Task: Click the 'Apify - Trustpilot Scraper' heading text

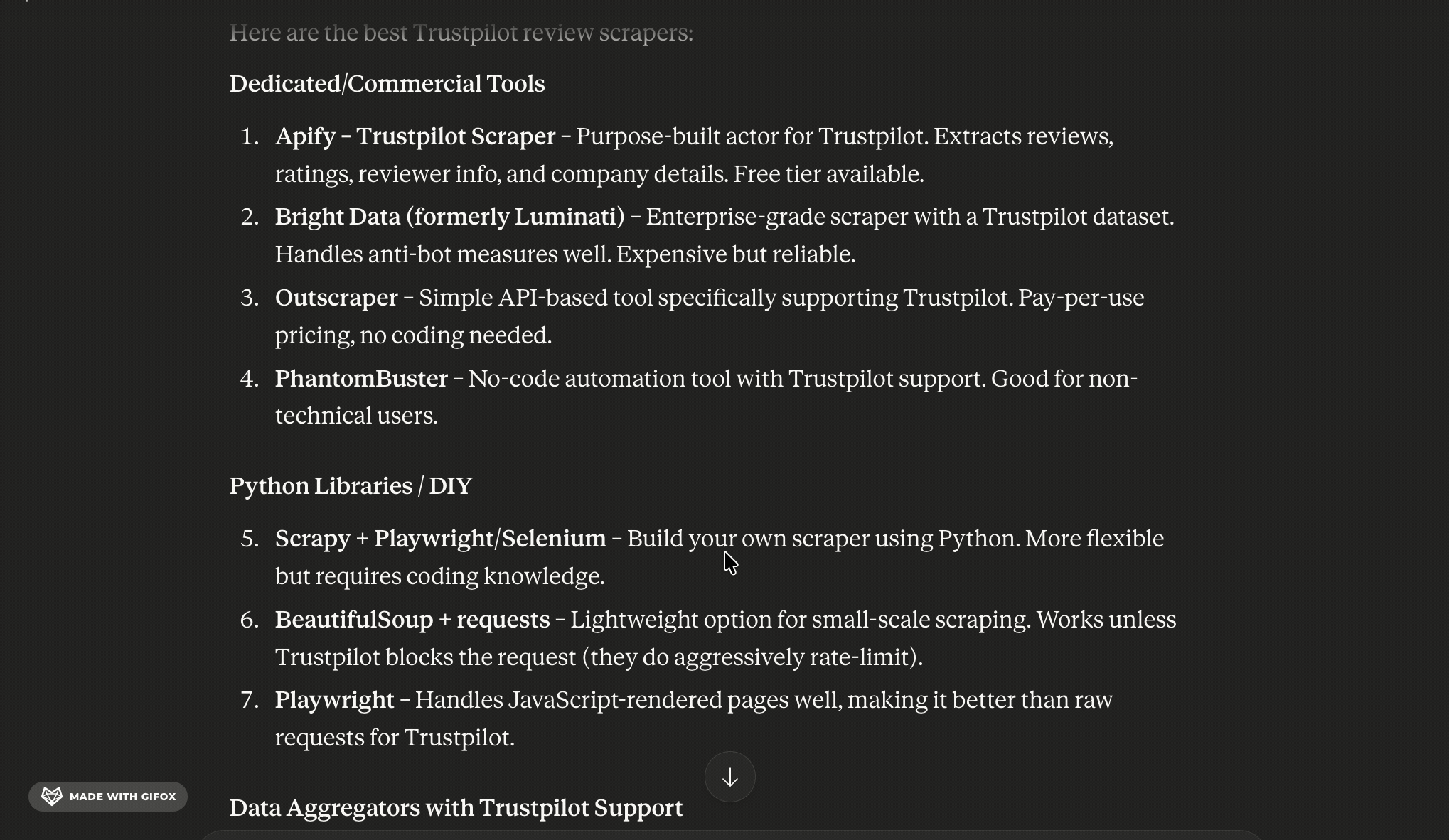Action: pyautogui.click(x=415, y=136)
